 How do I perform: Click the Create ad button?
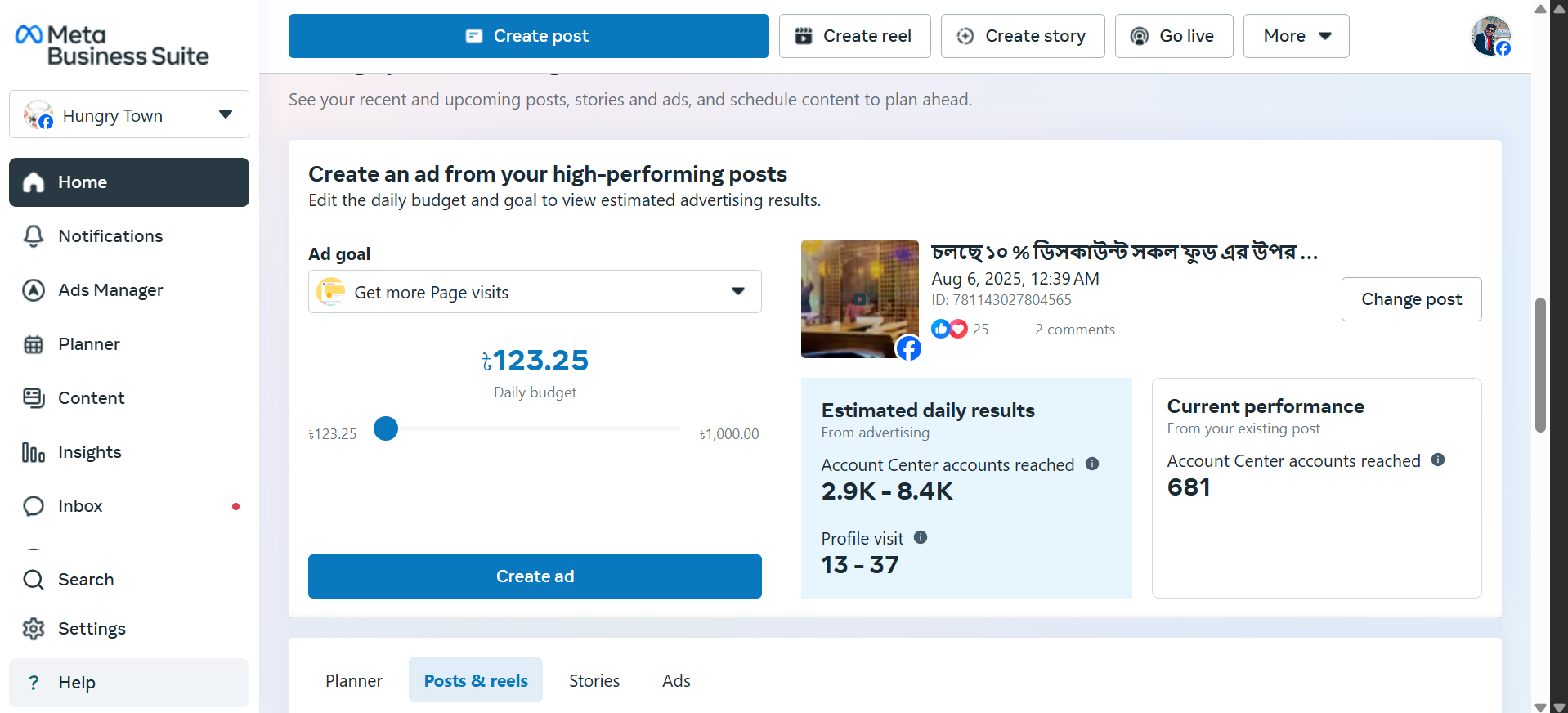(x=535, y=576)
